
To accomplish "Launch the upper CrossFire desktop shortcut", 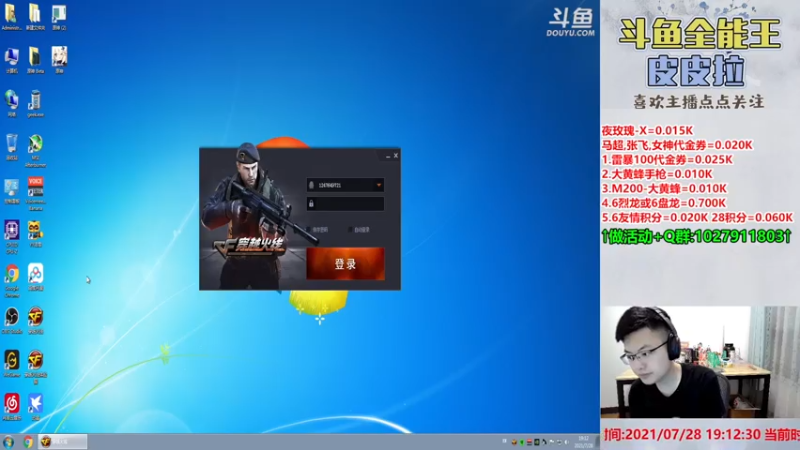I will pos(35,320).
